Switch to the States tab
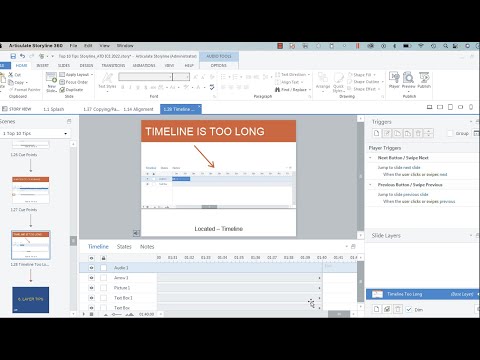480x360 pixels. coord(124,247)
